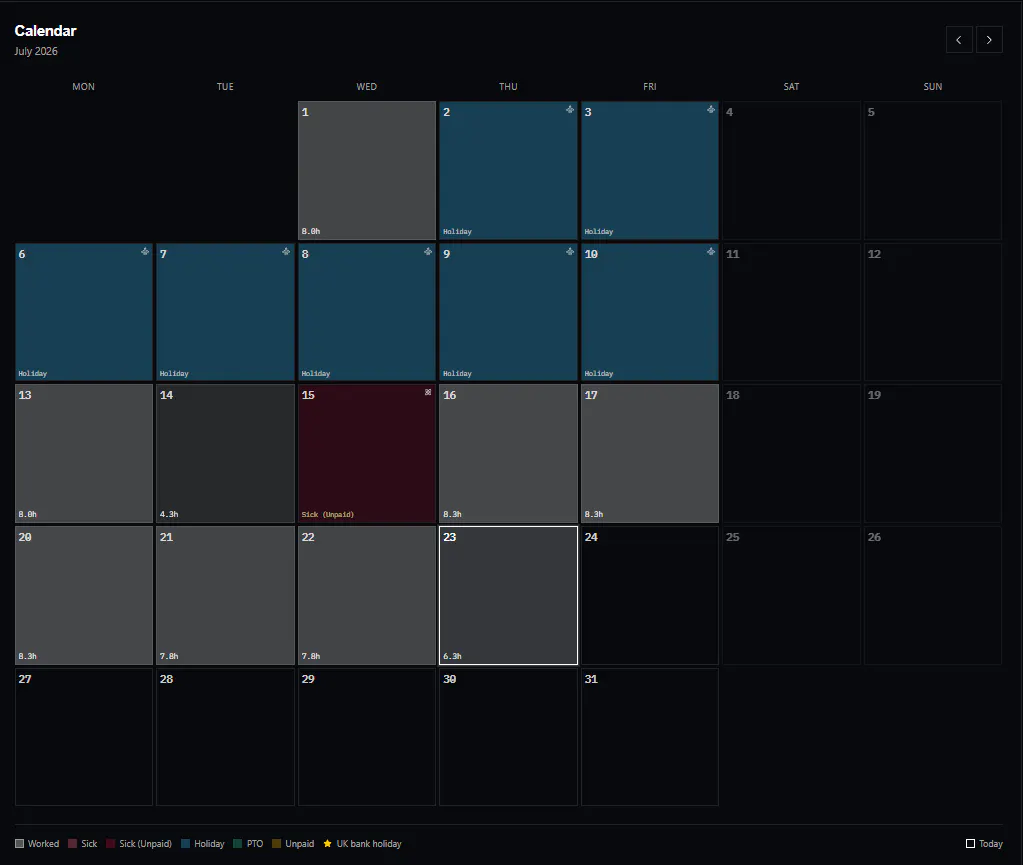The height and width of the screenshot is (865, 1023).
Task: Click the UK bank holiday star icon
Action: (x=328, y=843)
